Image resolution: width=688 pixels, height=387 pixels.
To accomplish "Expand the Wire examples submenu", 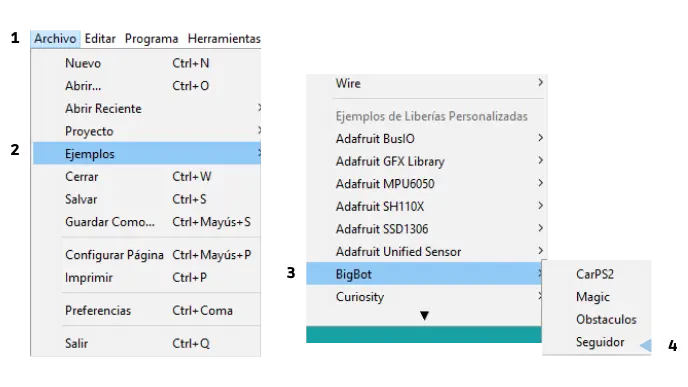I will click(426, 83).
